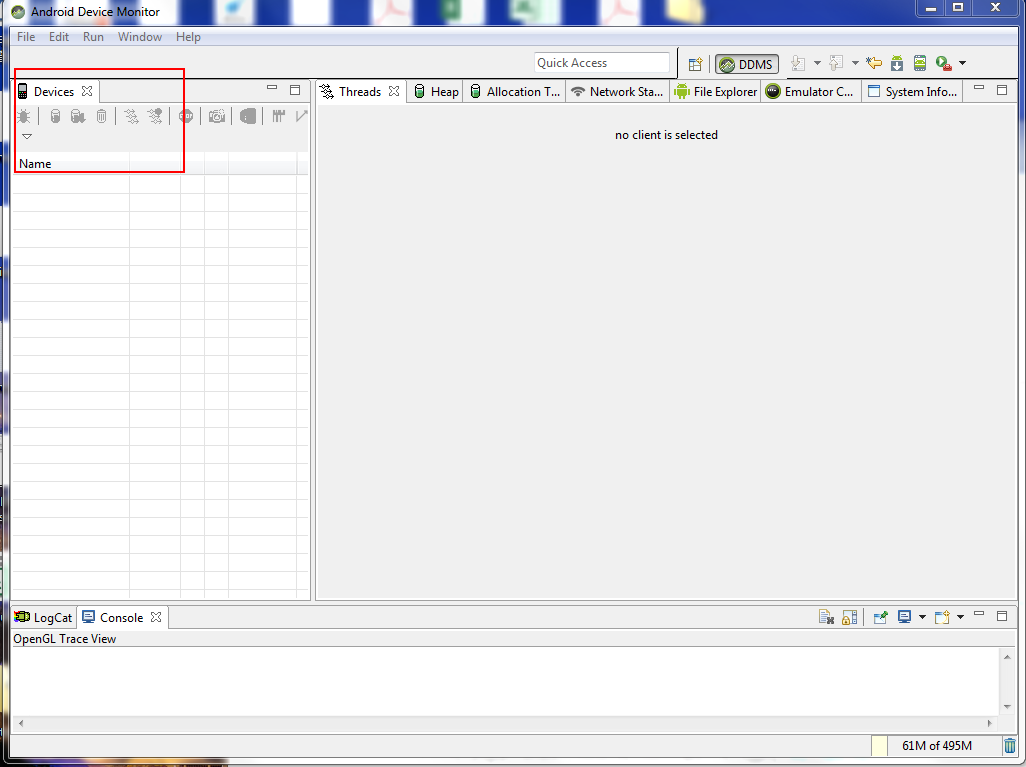The image size is (1026, 767).
Task: Select the Devices tab
Action: point(54,92)
